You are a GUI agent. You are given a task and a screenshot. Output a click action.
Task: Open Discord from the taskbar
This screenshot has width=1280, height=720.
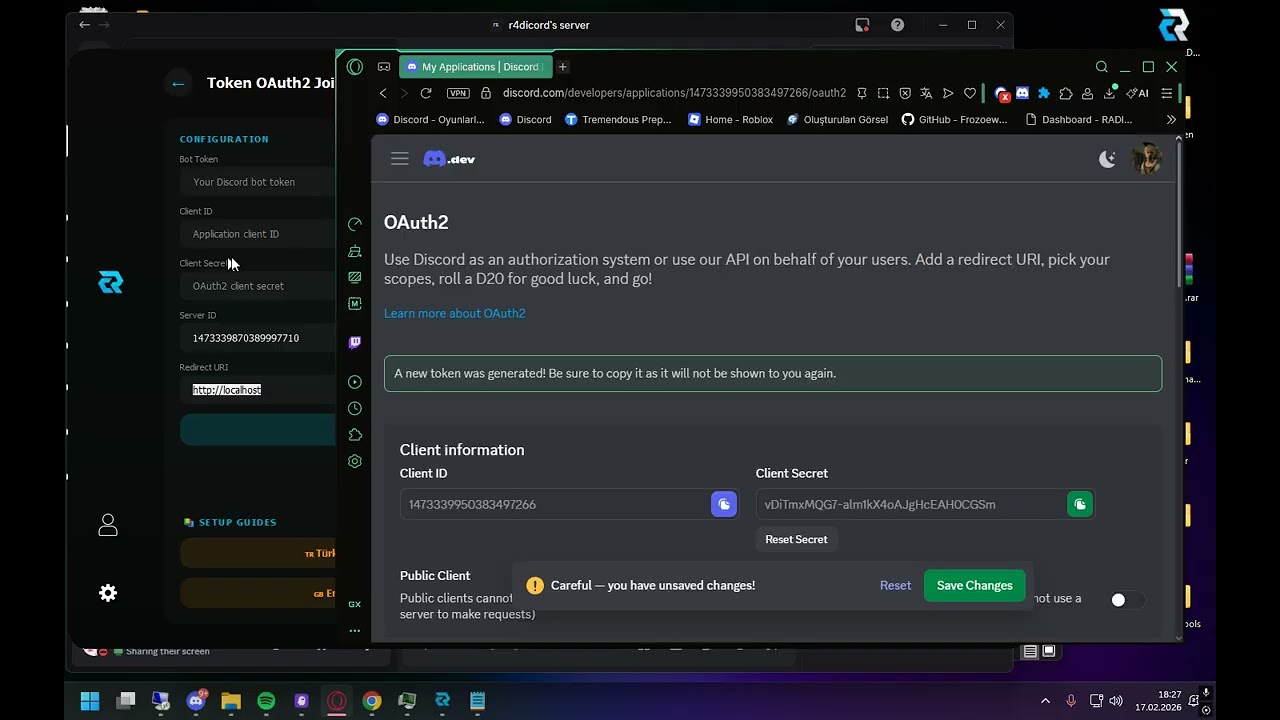tap(196, 701)
